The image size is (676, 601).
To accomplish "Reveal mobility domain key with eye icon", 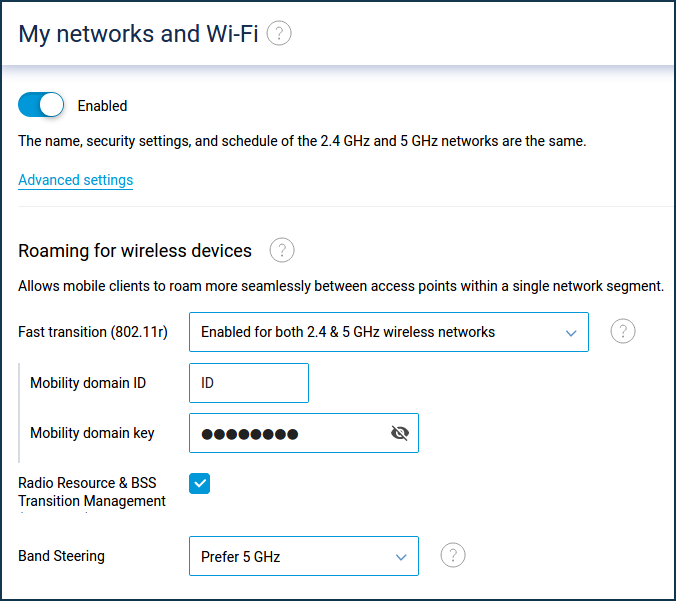I will pyautogui.click(x=400, y=433).
